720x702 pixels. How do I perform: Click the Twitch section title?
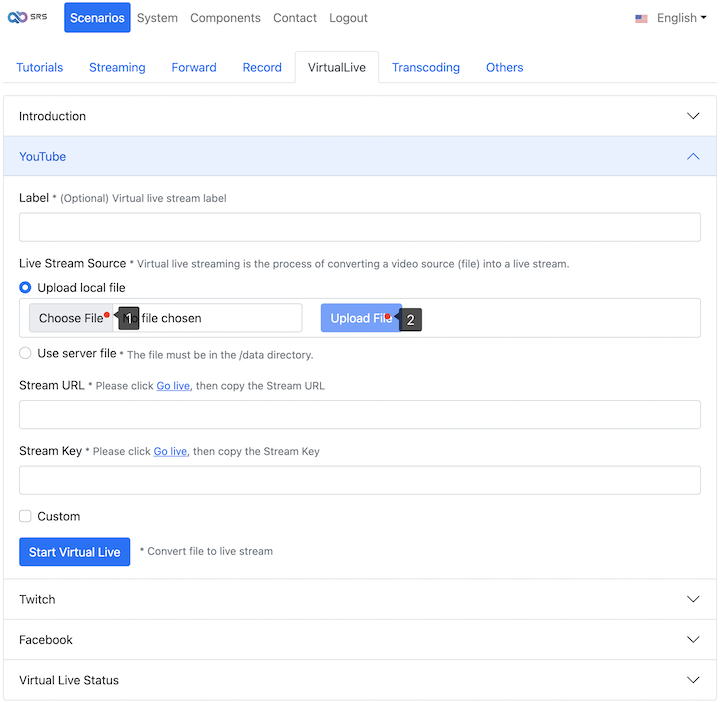point(37,600)
